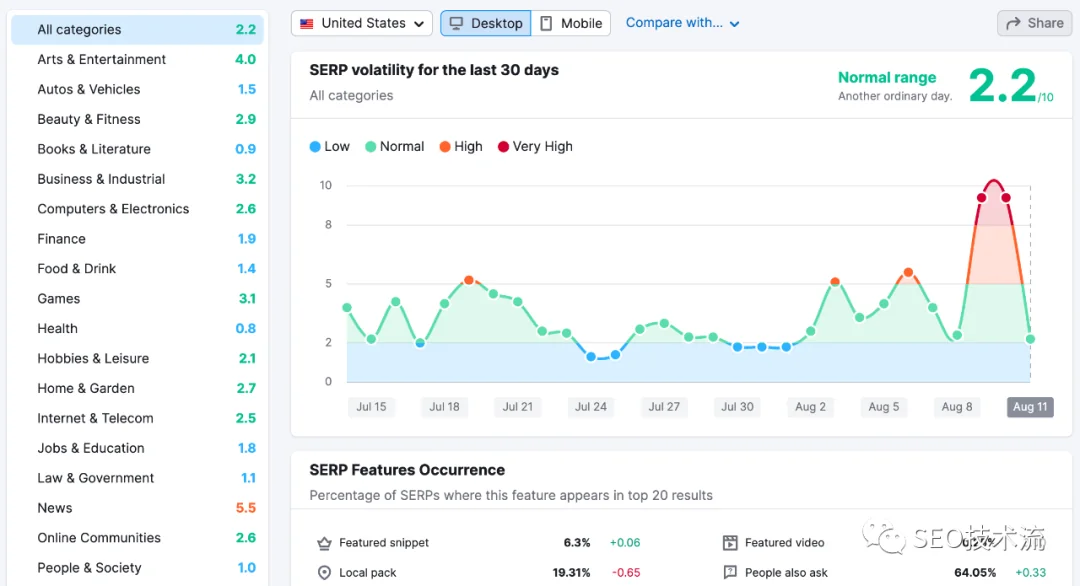This screenshot has height=586, width=1080.
Task: Click the Featured snippet 6.3% value
Action: [577, 543]
